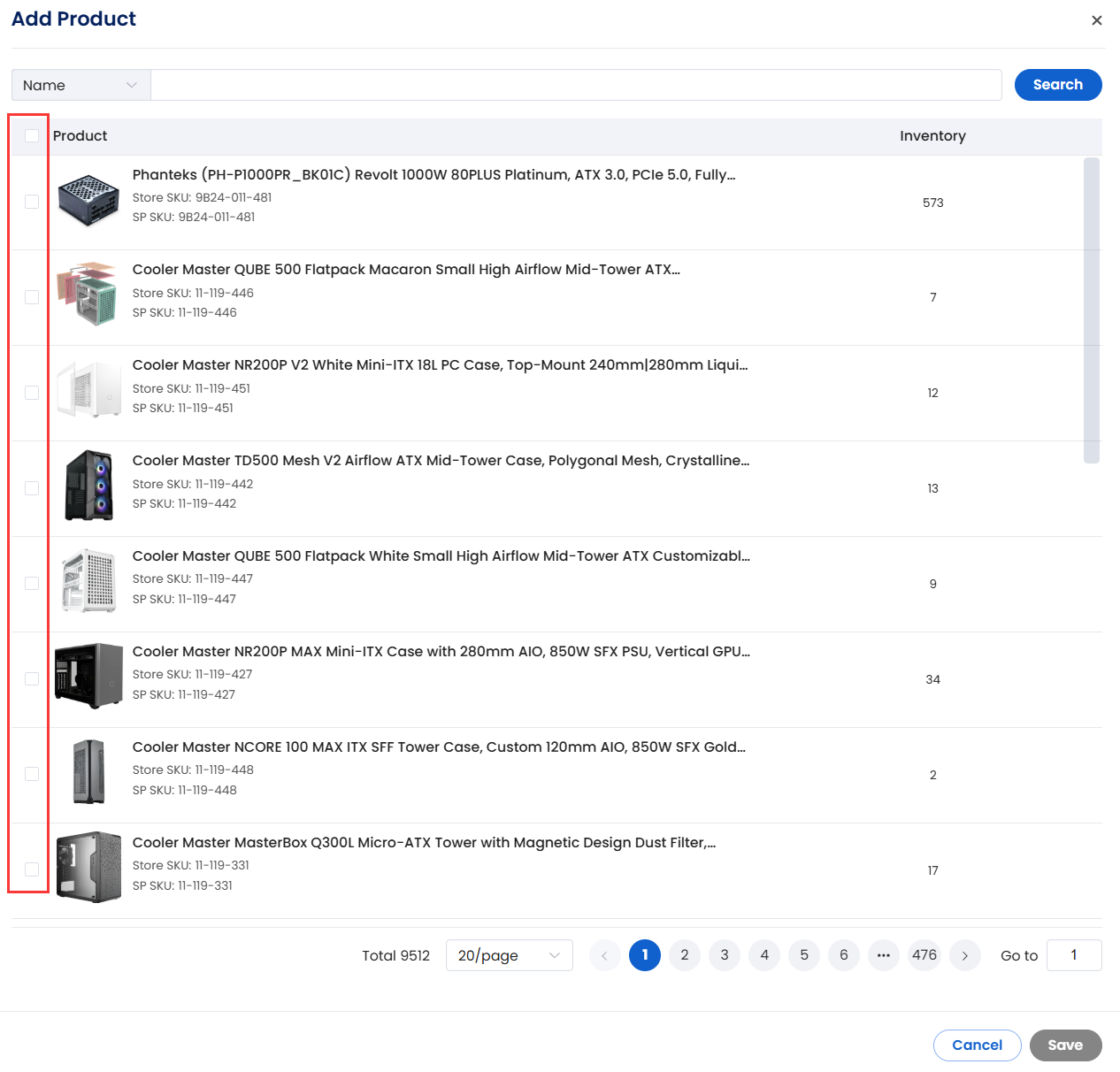
Task: Click the QUBE 500 Flatpack White title
Action: (x=441, y=556)
